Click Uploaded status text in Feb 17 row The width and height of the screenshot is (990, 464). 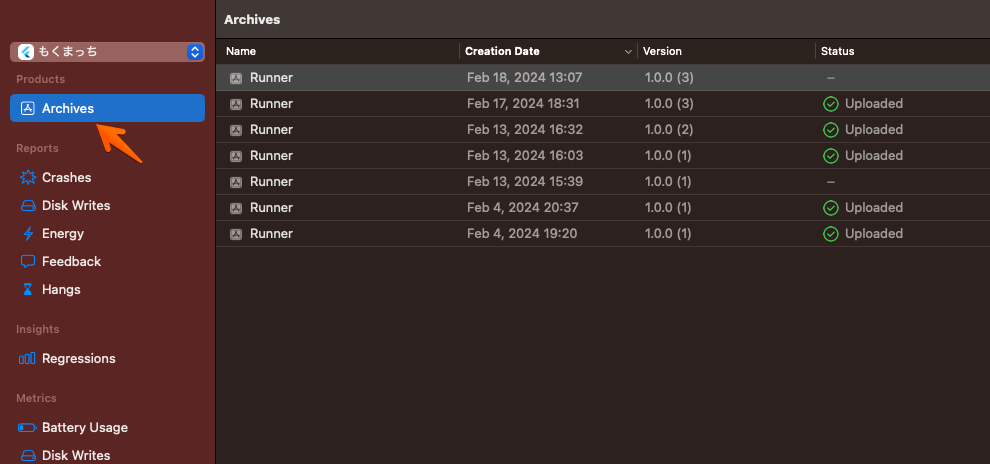click(874, 104)
